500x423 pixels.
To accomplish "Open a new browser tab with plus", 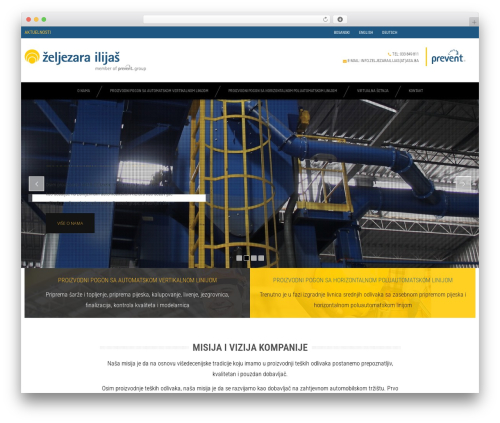I will pyautogui.click(x=474, y=22).
